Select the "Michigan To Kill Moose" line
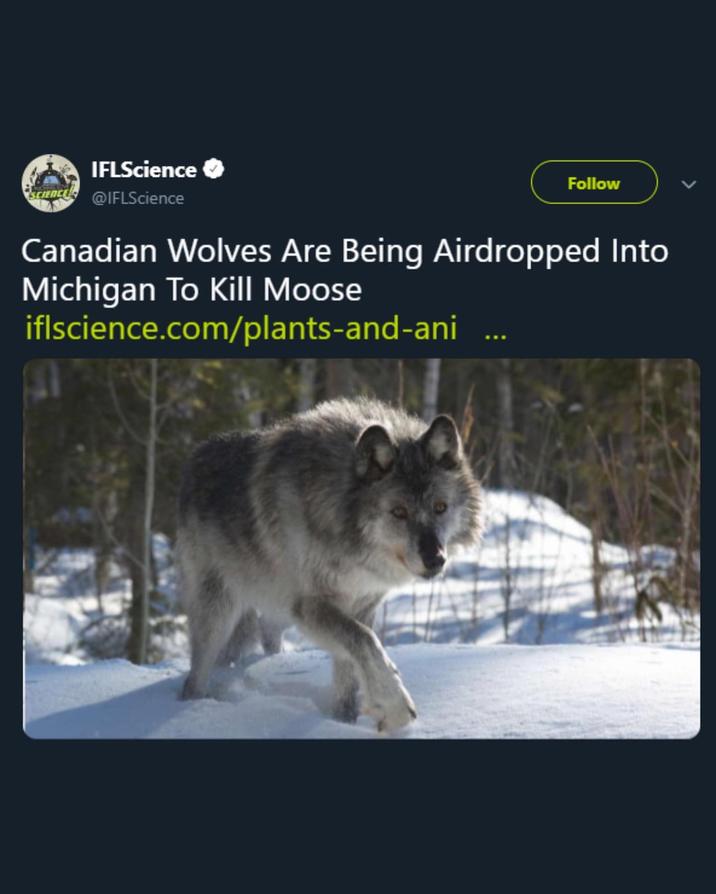This screenshot has height=894, width=716. click(x=191, y=290)
